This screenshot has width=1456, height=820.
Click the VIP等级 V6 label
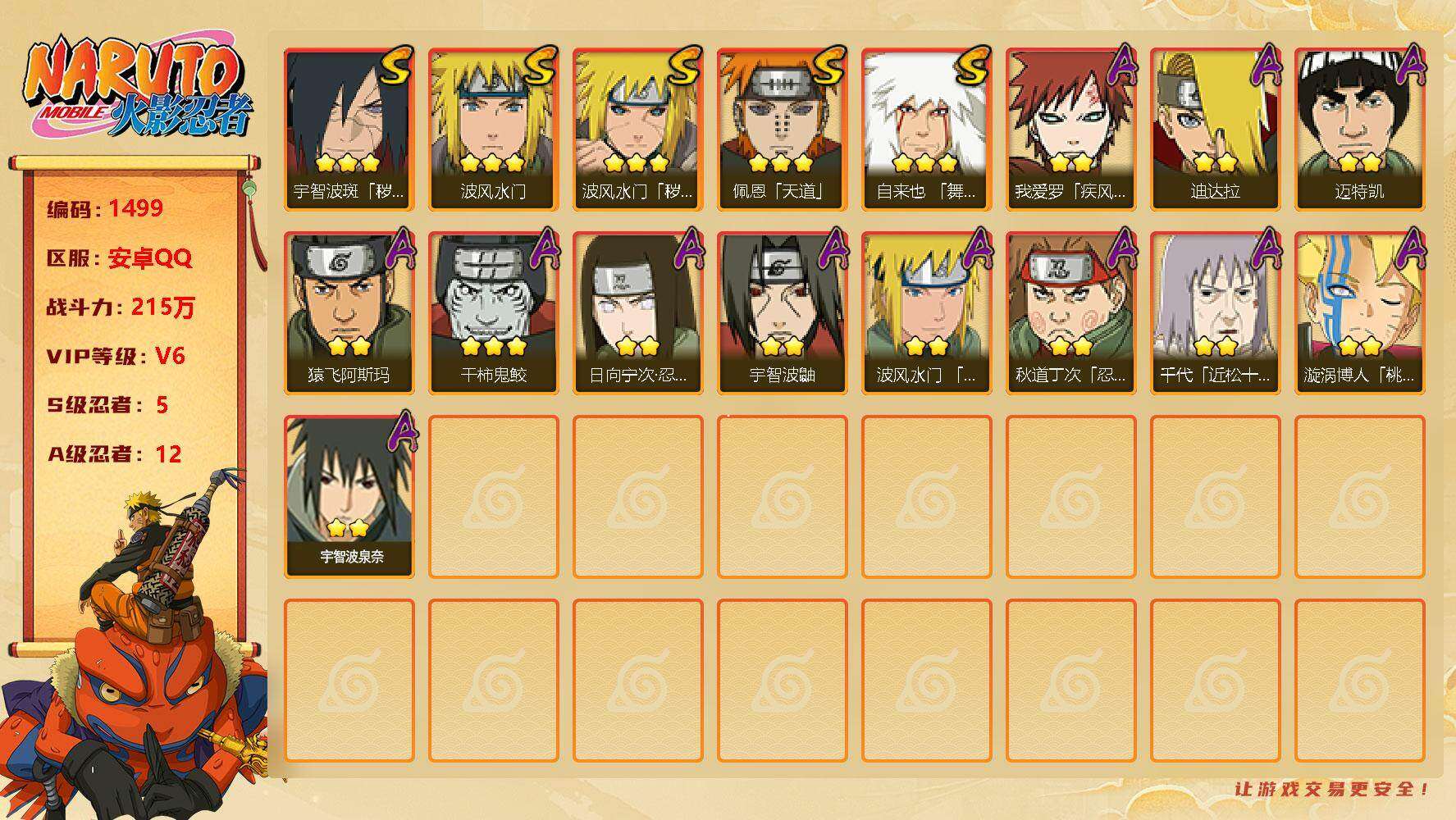pos(116,356)
